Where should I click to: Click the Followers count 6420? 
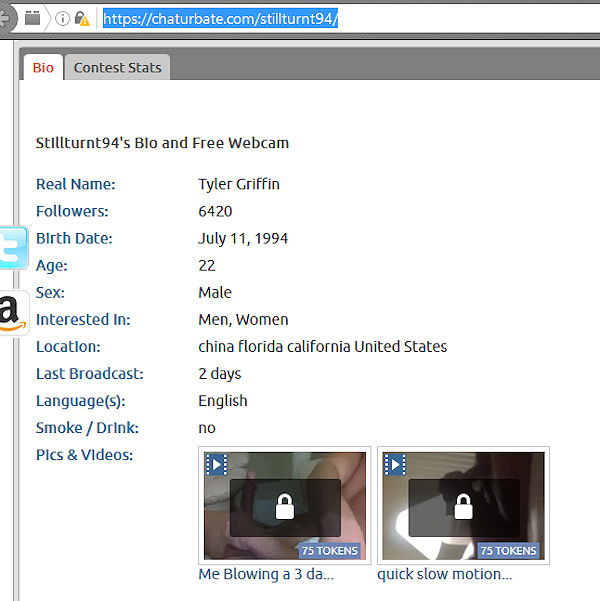point(215,211)
